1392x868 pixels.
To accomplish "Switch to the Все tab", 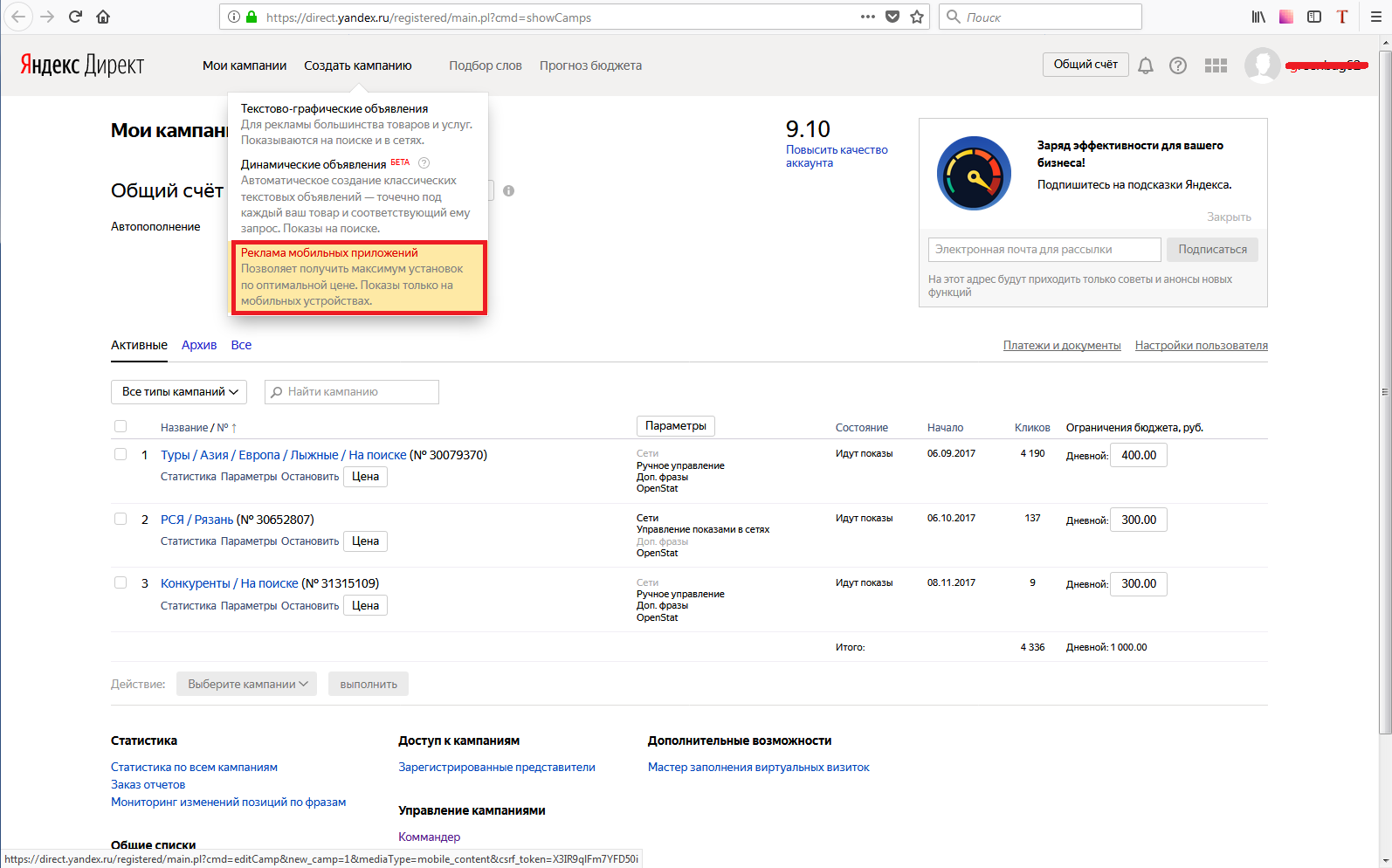I will [241, 345].
